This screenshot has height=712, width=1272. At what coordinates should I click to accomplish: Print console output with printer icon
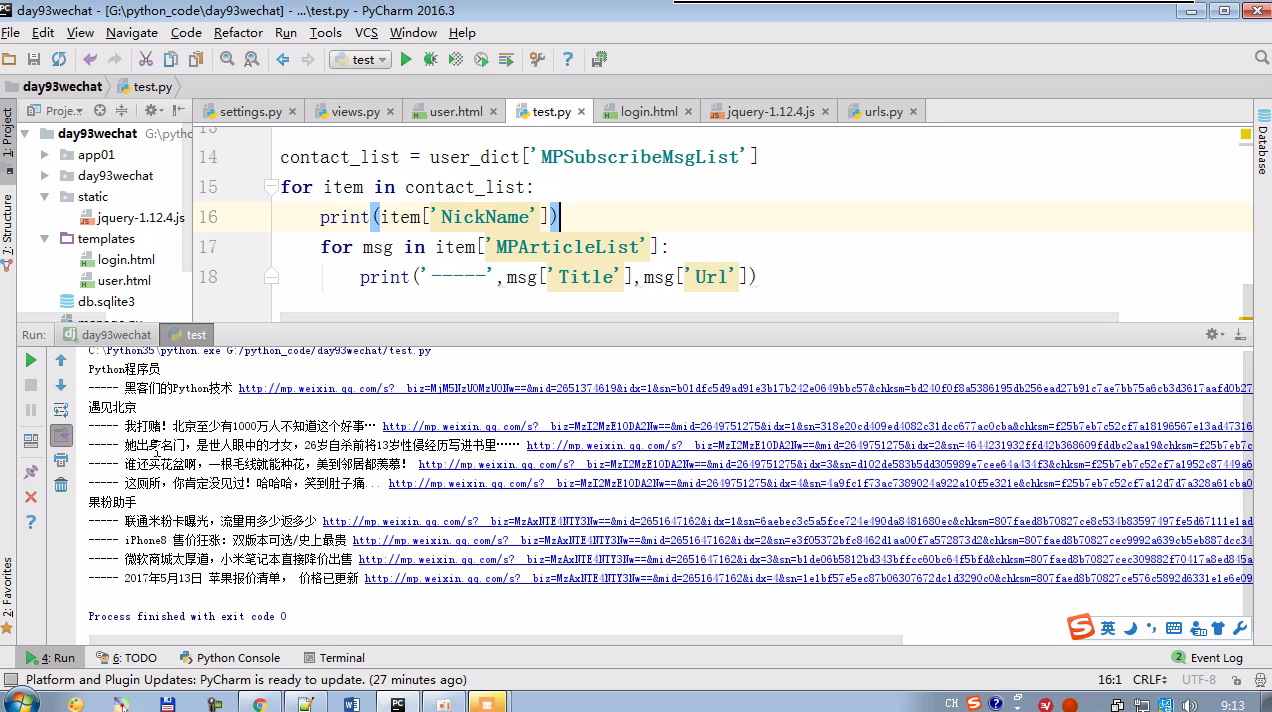tap(61, 460)
